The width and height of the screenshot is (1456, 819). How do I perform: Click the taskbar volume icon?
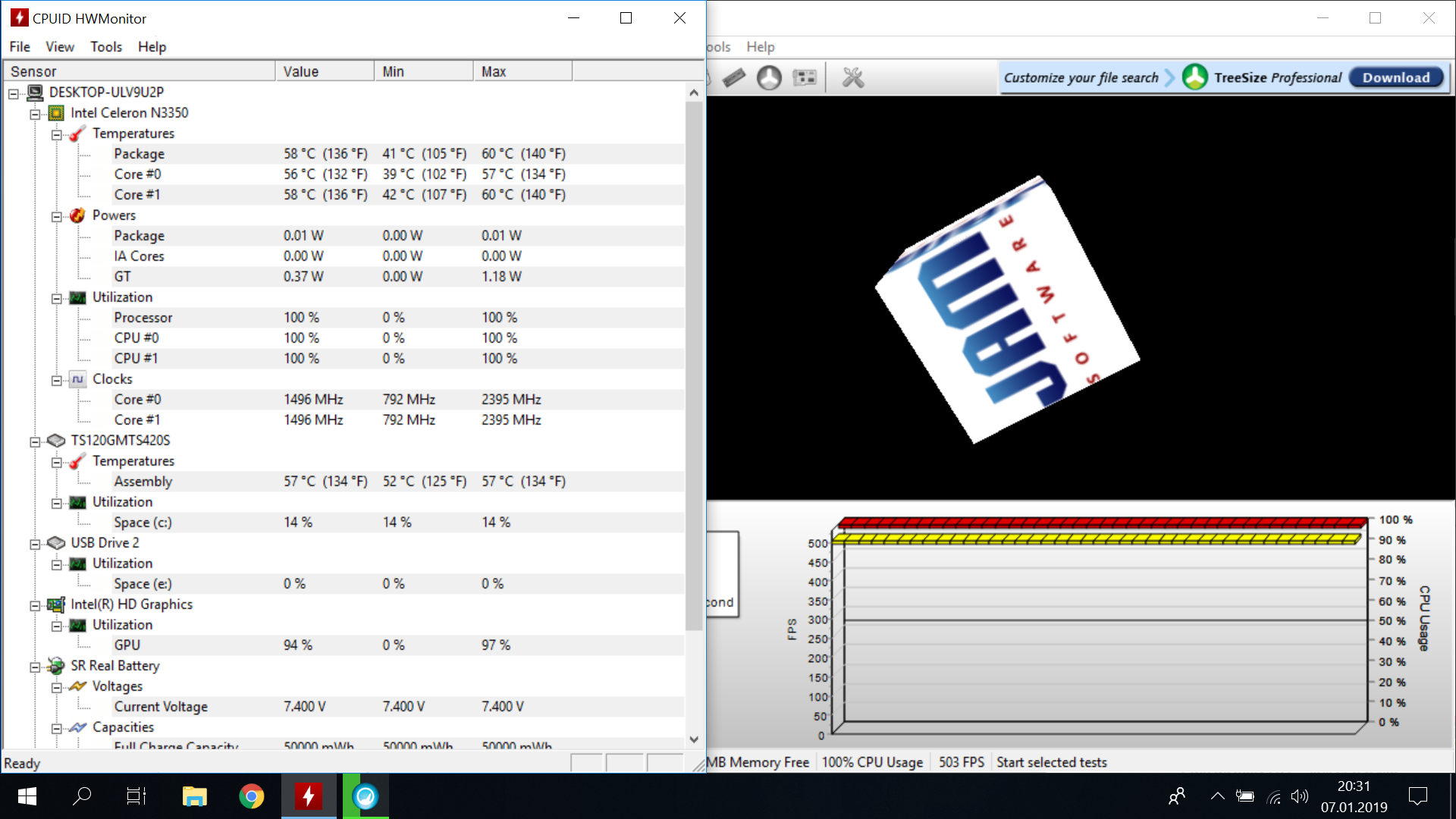1299,796
